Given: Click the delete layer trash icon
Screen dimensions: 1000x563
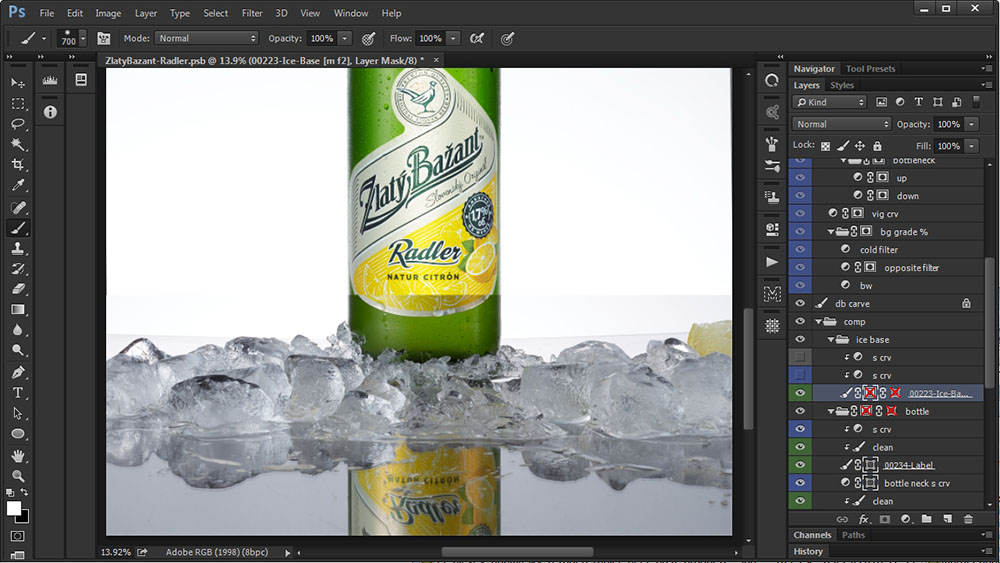Looking at the screenshot, I should click(x=968, y=519).
